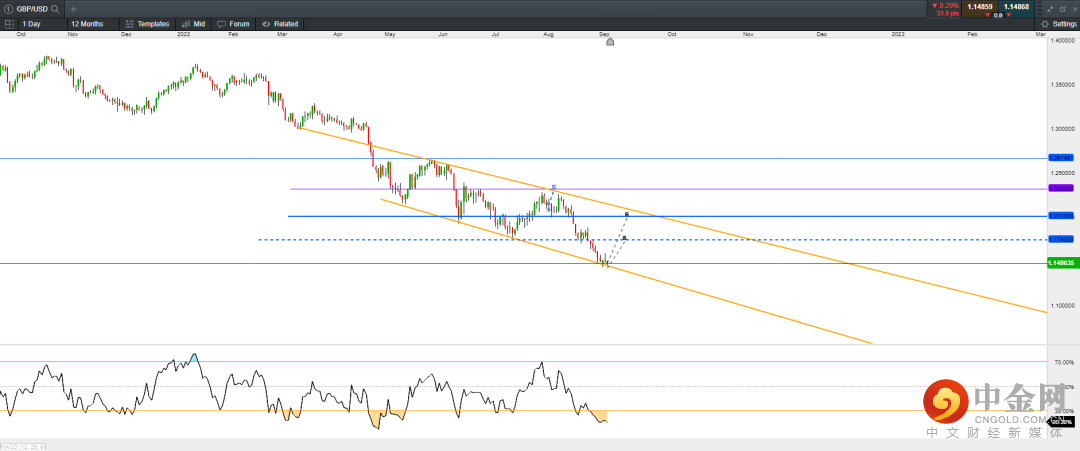
Task: Open the Mid price type selector
Action: tap(194, 23)
